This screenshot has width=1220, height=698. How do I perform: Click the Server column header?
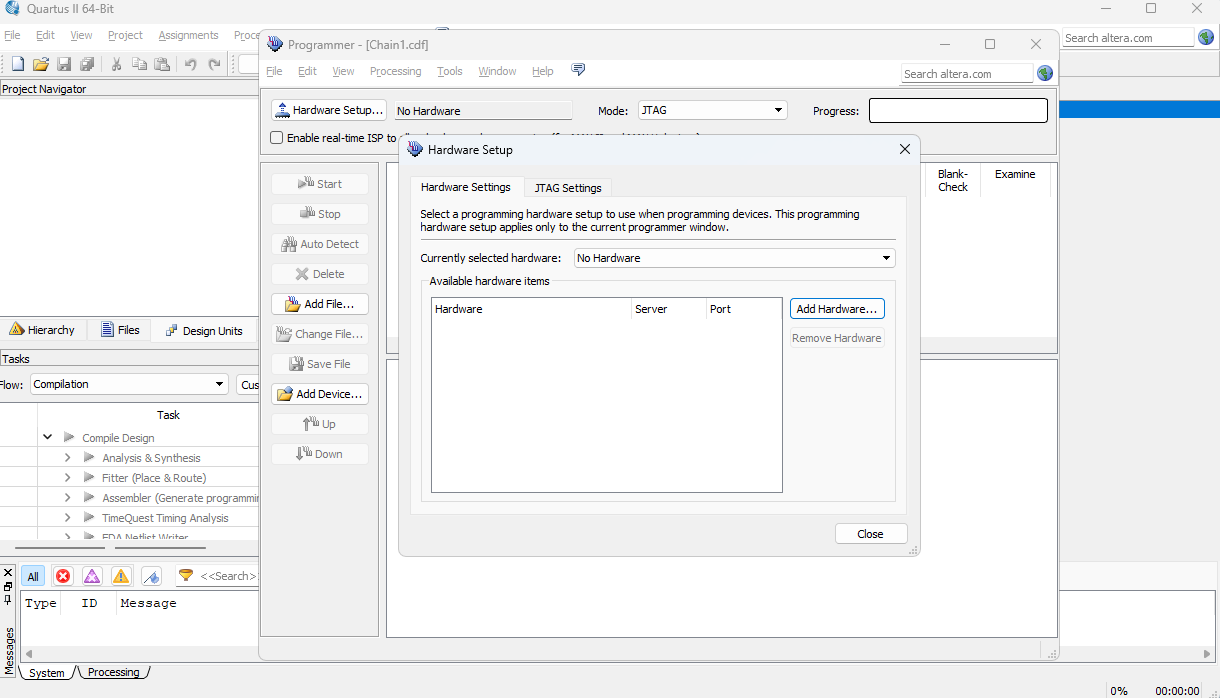pos(669,309)
